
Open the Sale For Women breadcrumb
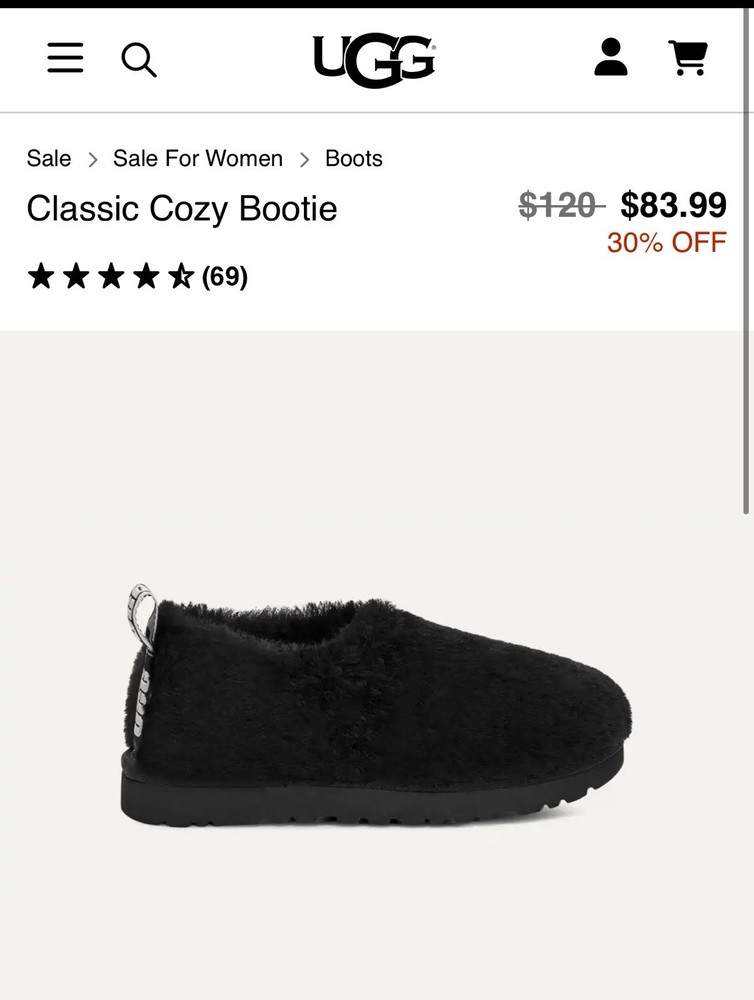[198, 158]
